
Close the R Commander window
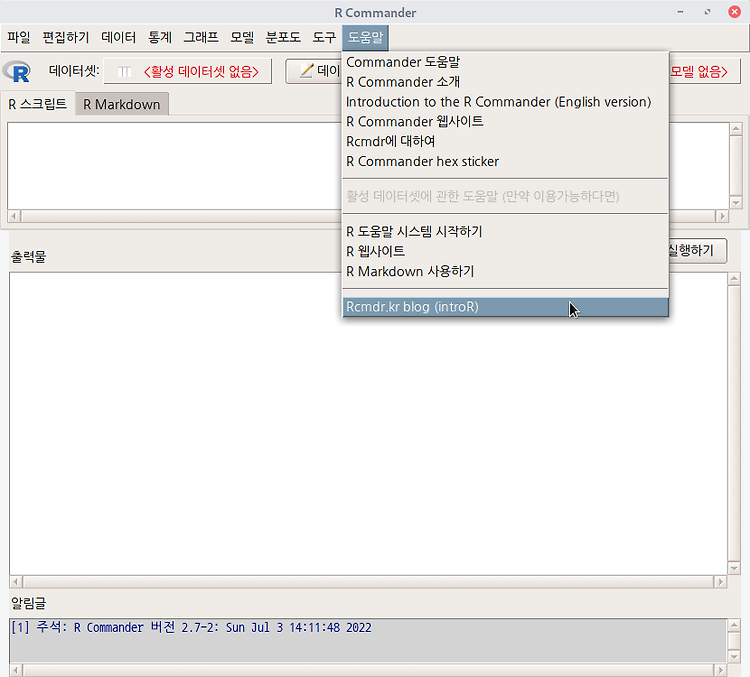tap(735, 12)
